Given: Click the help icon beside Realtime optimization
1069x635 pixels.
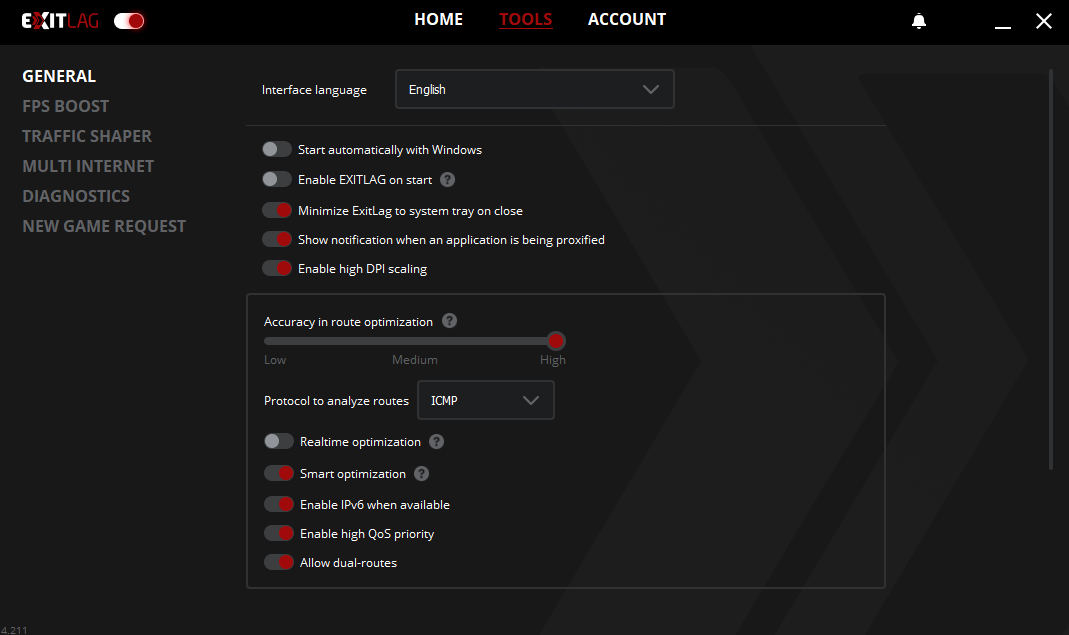Looking at the screenshot, I should click(436, 441).
